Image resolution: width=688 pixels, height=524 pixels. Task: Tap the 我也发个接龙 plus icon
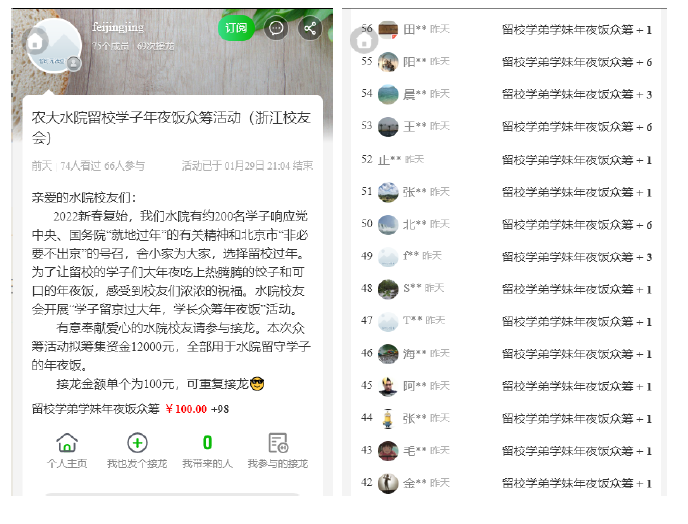coord(137,442)
